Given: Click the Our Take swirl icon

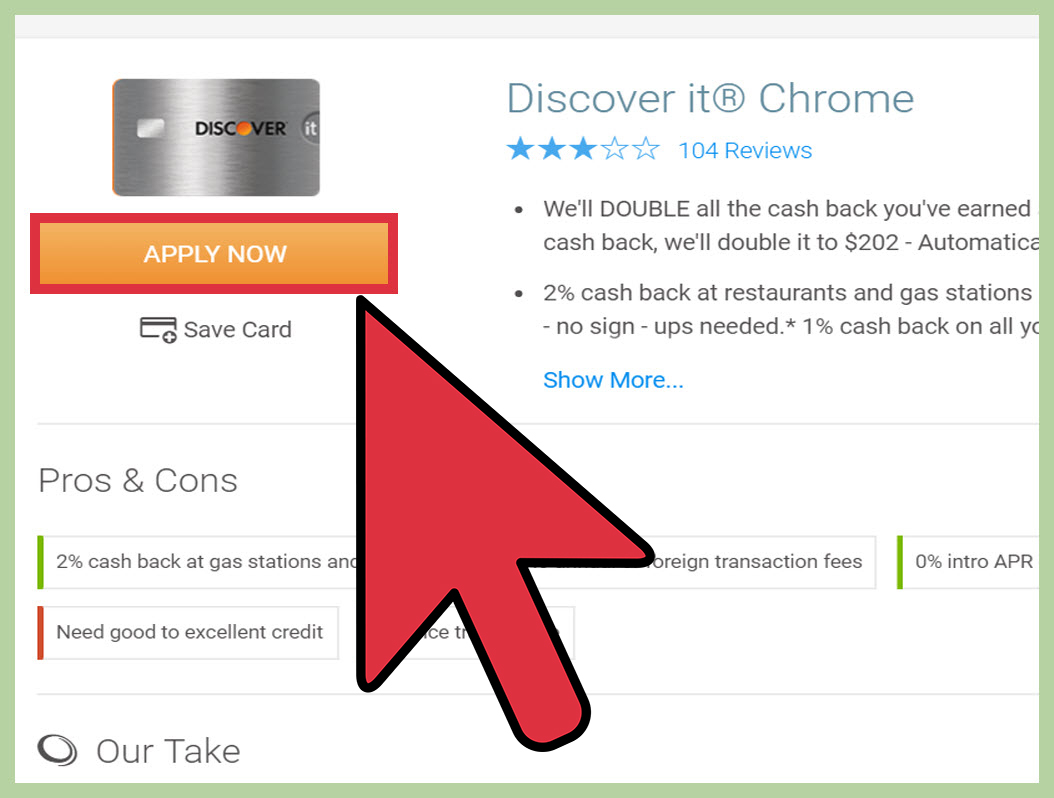Looking at the screenshot, I should point(57,750).
